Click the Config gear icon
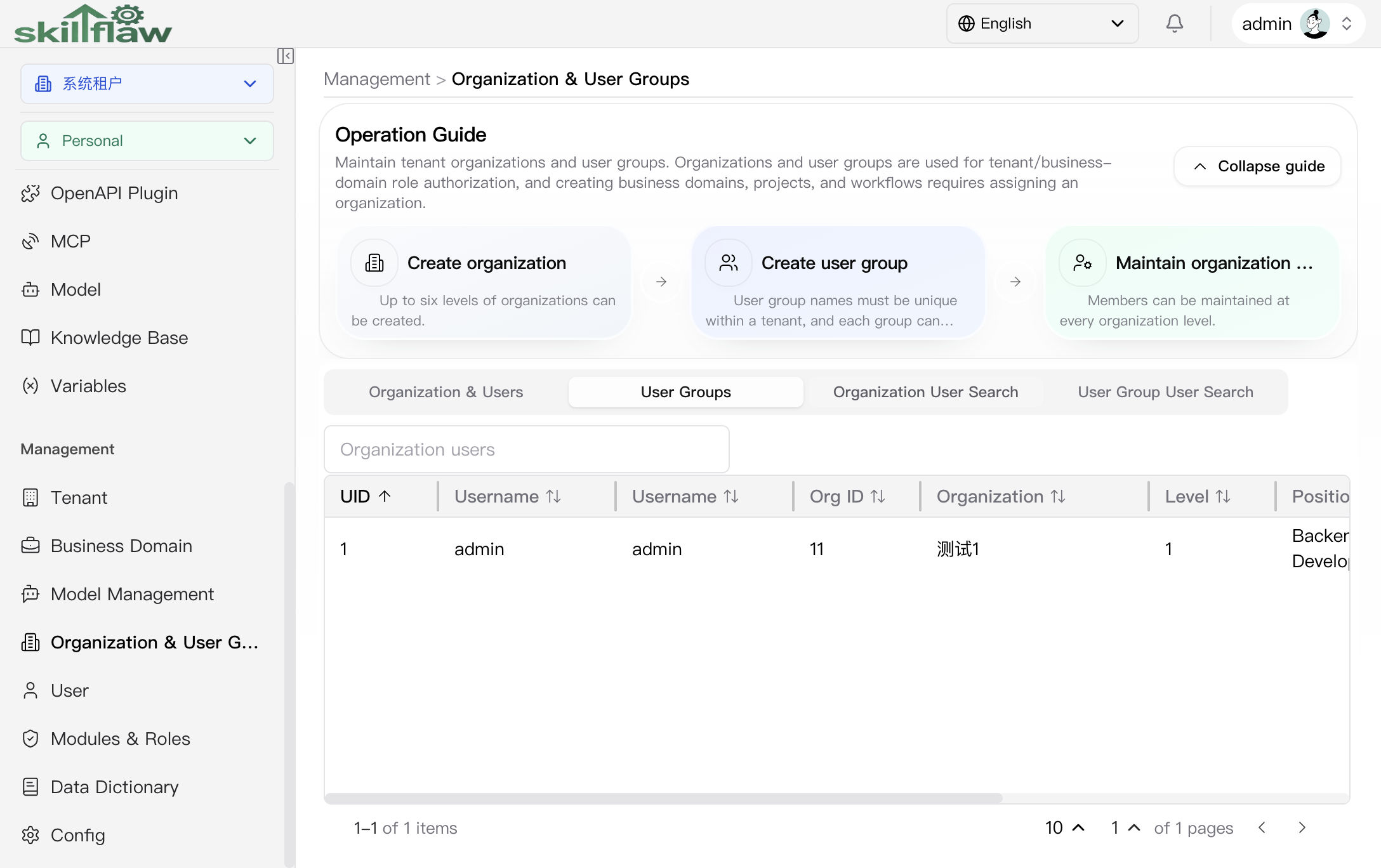This screenshot has height=868, width=1381. (x=30, y=836)
